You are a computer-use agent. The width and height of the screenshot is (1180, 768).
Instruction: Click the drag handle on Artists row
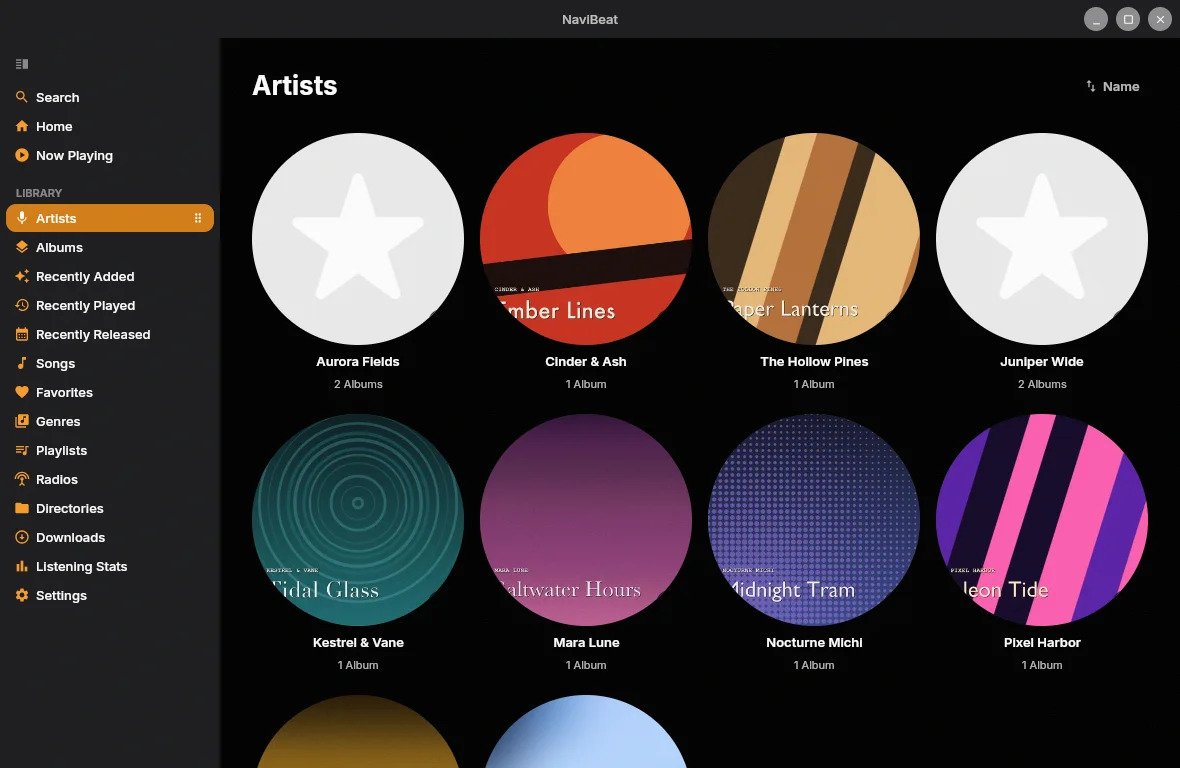point(198,218)
